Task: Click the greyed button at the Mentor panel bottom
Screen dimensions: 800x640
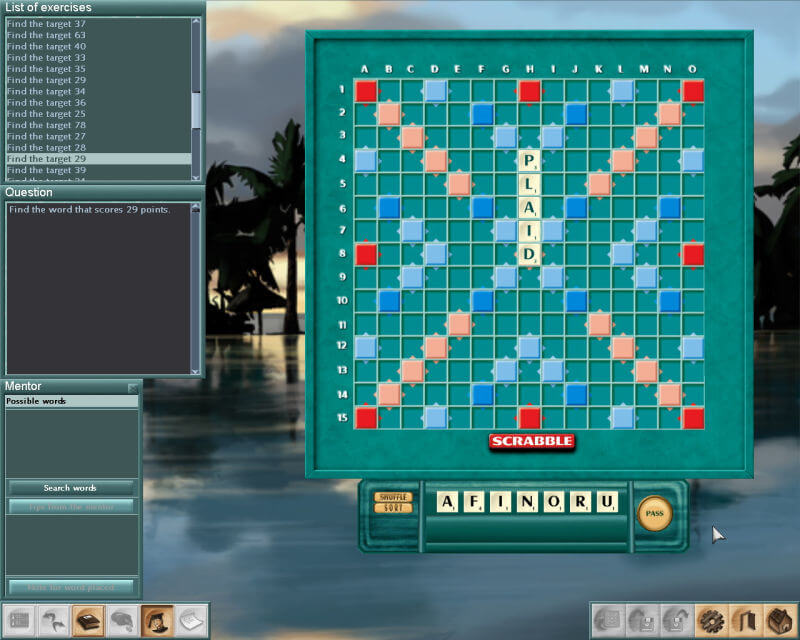Action: click(70, 587)
